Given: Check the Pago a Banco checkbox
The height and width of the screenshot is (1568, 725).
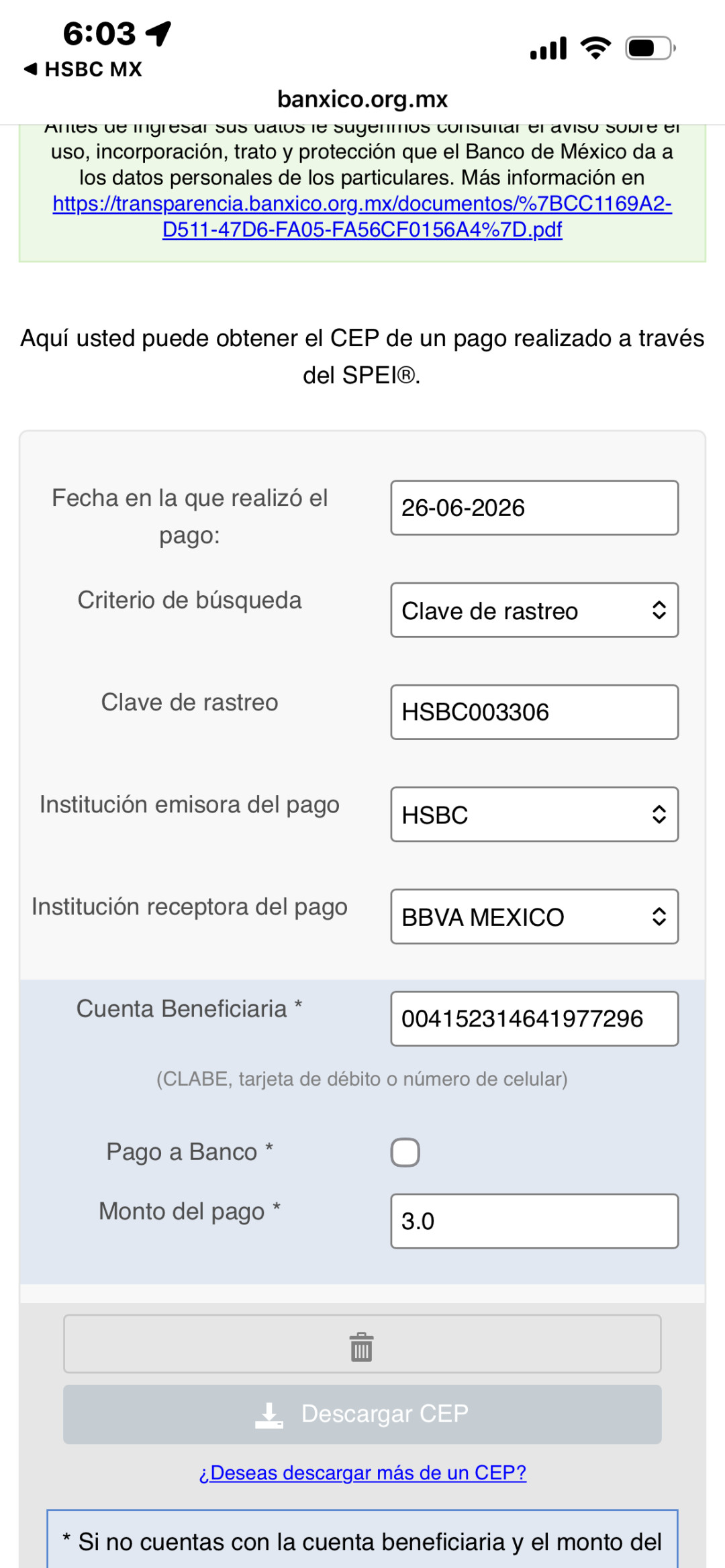Looking at the screenshot, I should [x=405, y=1153].
